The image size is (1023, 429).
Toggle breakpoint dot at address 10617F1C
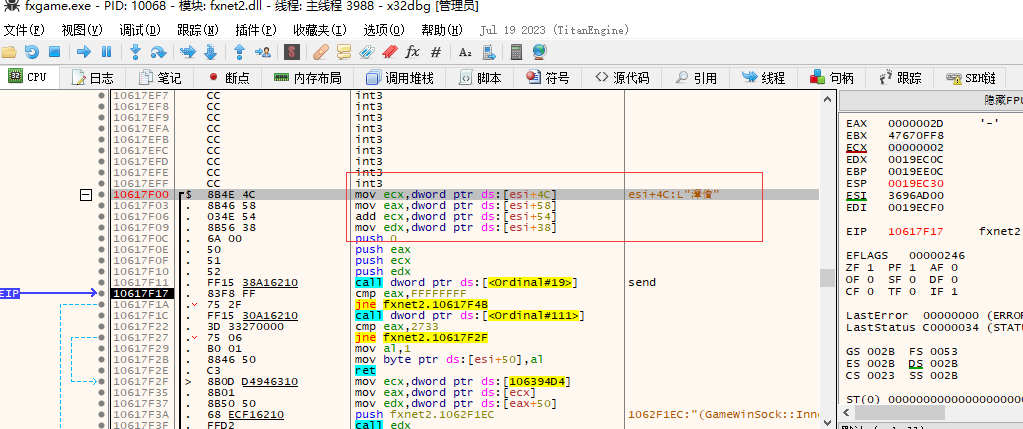click(101, 316)
